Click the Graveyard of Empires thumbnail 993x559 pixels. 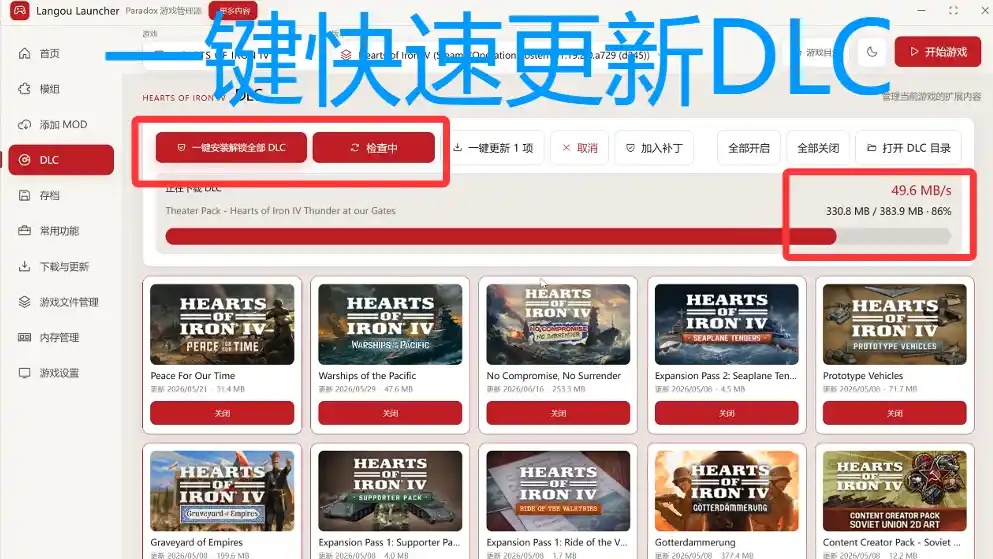pos(222,491)
